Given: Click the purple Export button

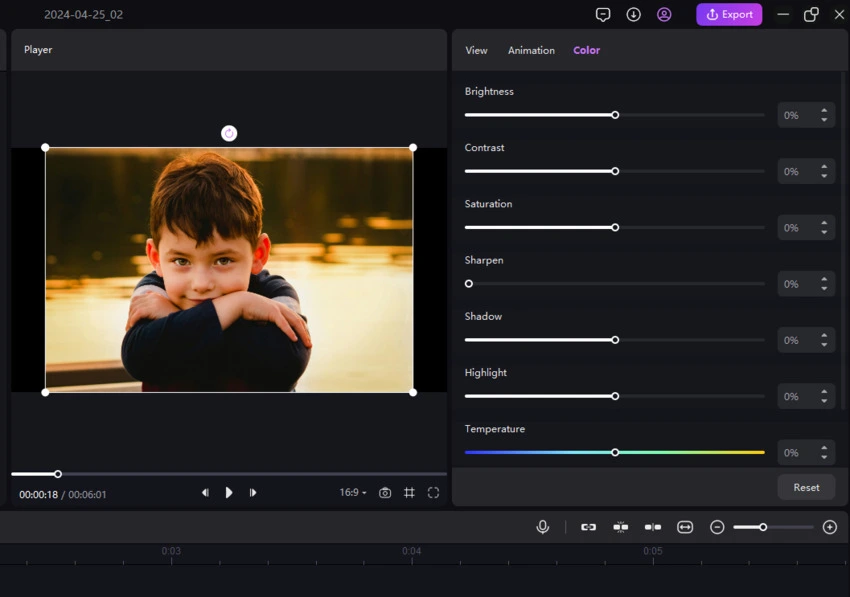Looking at the screenshot, I should click(x=729, y=15).
